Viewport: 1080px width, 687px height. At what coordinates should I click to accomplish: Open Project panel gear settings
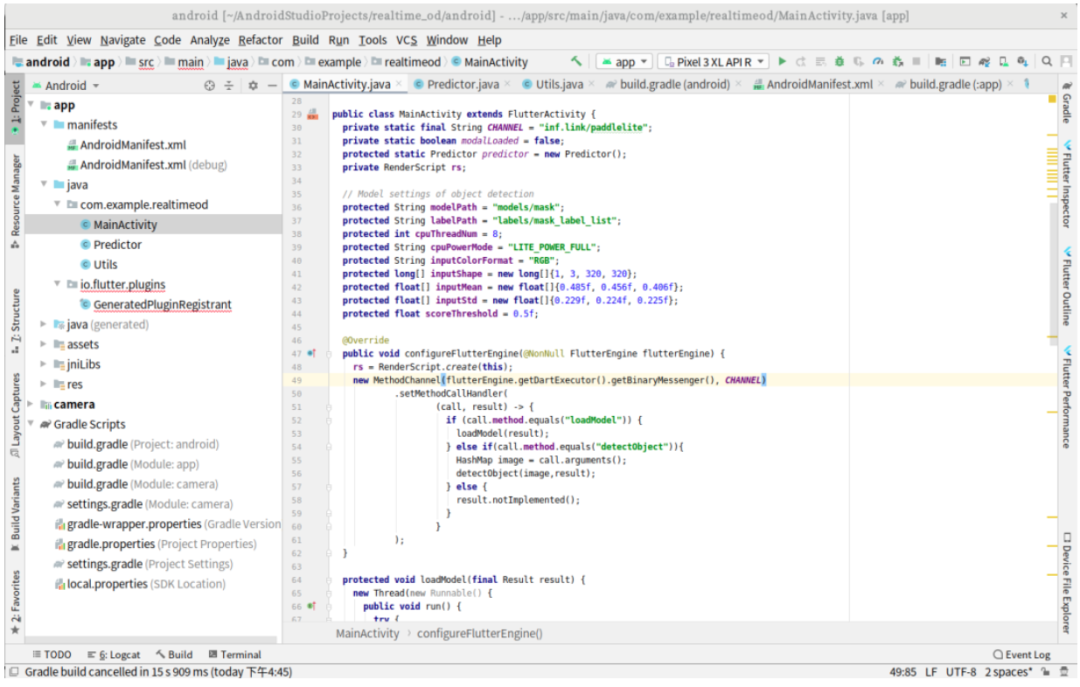click(x=252, y=86)
